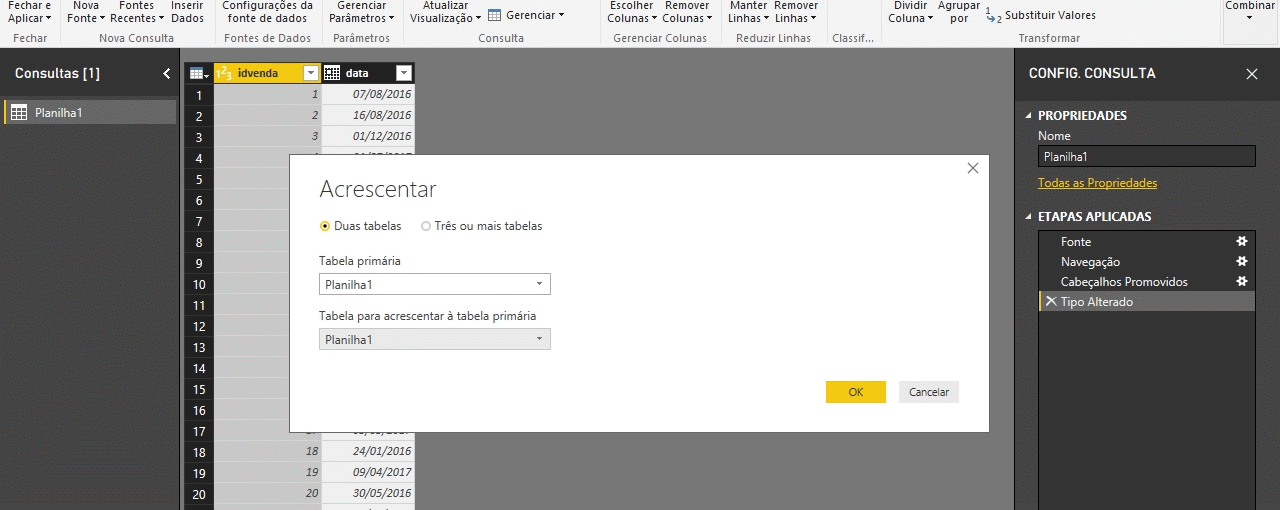Viewport: 1280px width, 510px height.
Task: Click the Agrupar por command
Action: click(959, 12)
